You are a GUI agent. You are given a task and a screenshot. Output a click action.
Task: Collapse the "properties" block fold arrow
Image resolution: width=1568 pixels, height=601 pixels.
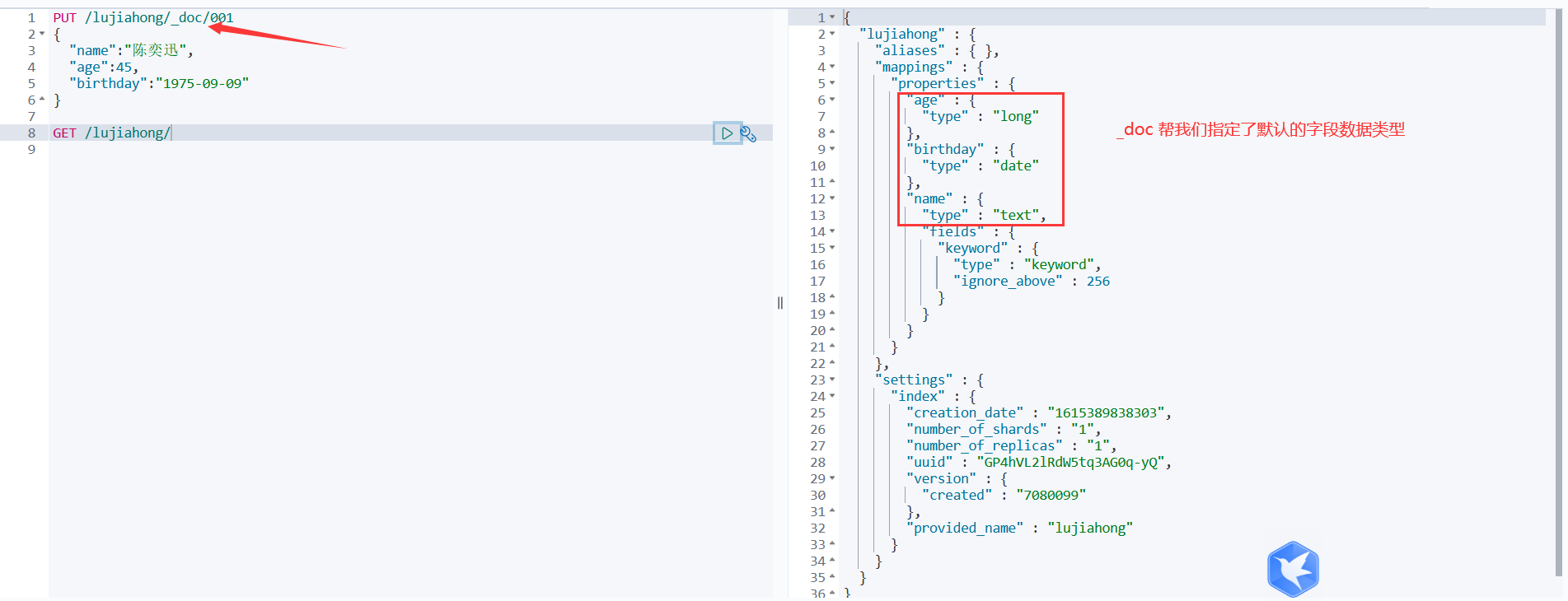(832, 84)
